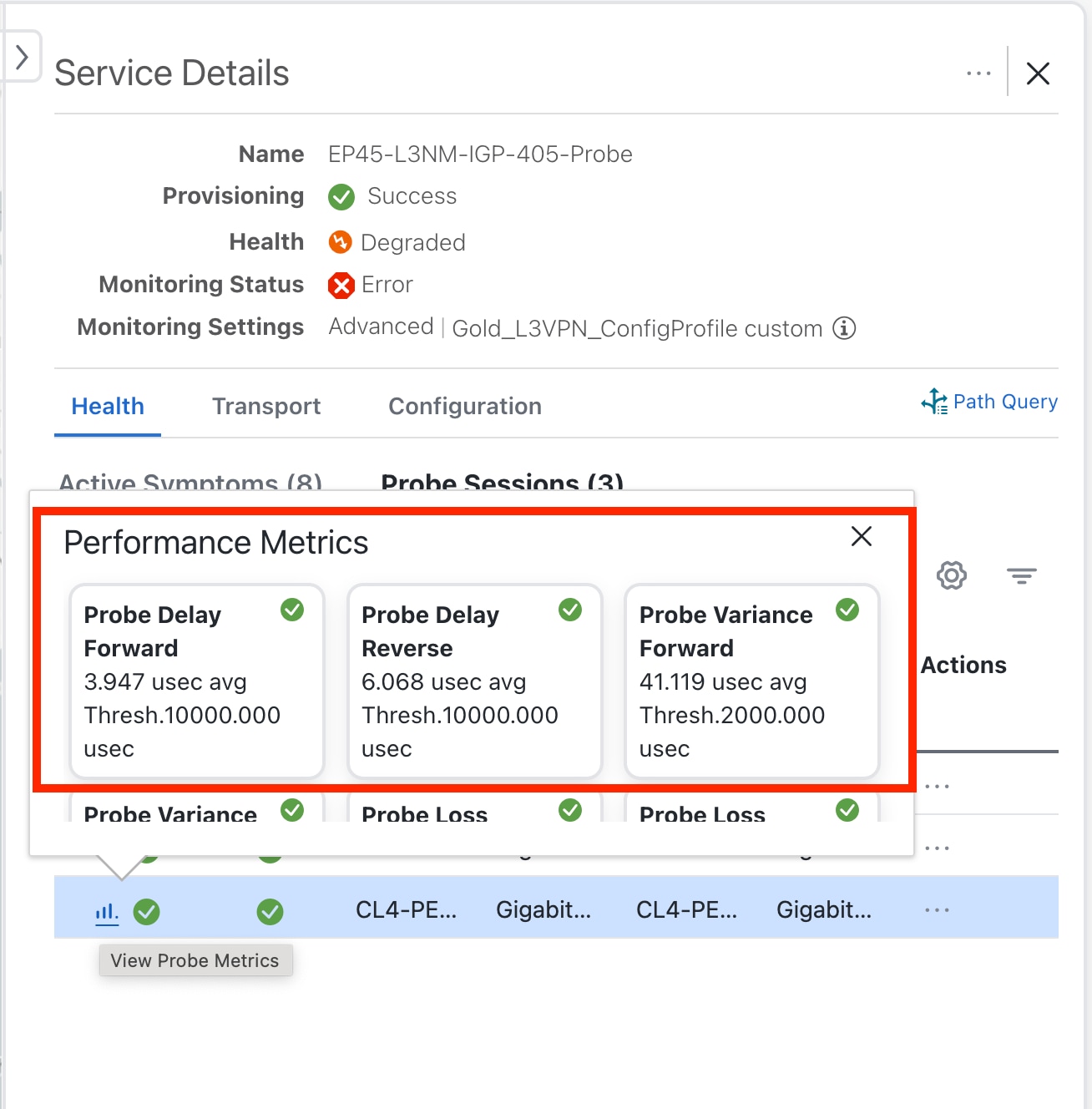Close the Performance Metrics popup

click(861, 537)
